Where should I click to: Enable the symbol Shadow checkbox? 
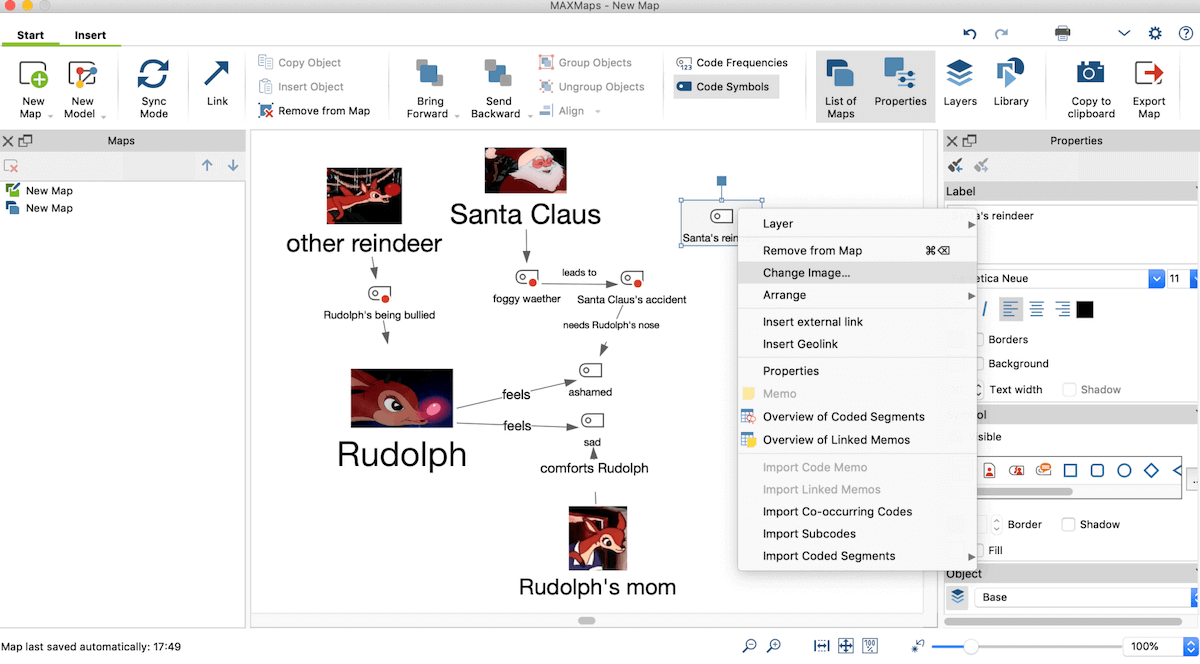[x=1068, y=525]
